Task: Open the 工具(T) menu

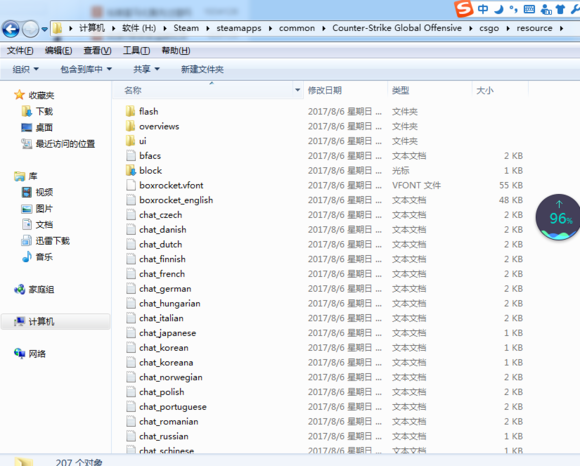Action: (136, 51)
